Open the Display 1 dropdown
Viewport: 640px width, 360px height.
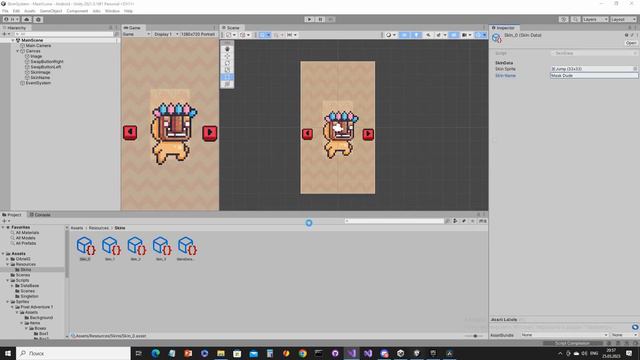point(166,34)
